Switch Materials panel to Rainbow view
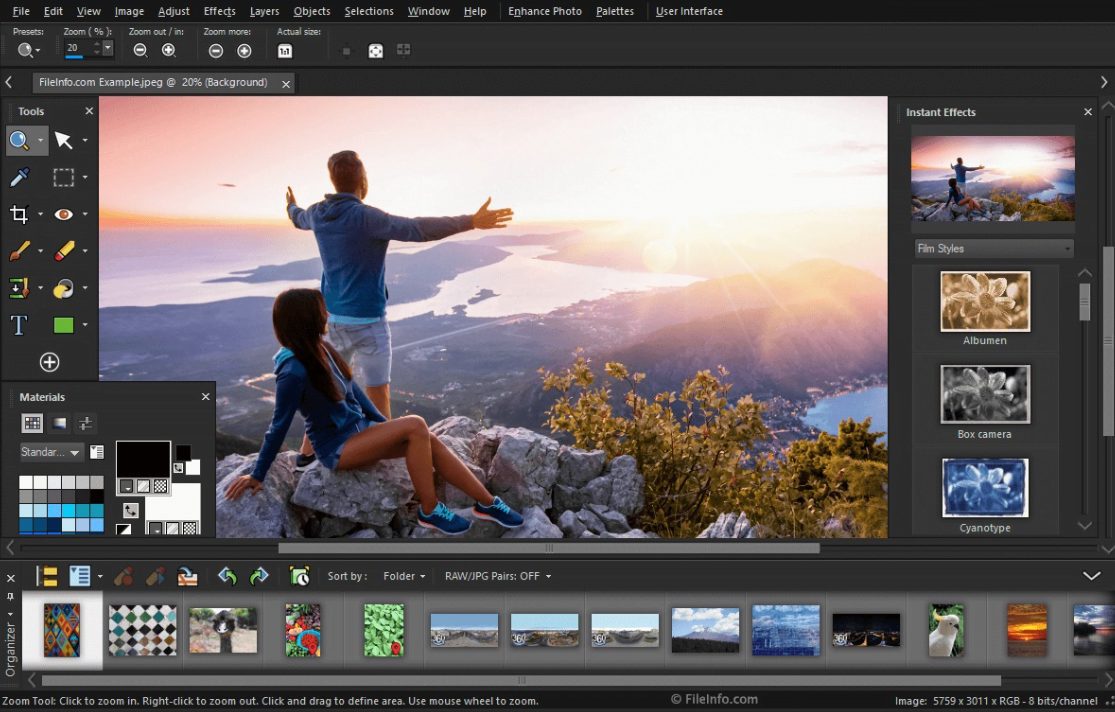Screen dimensions: 1115x712 point(58,423)
